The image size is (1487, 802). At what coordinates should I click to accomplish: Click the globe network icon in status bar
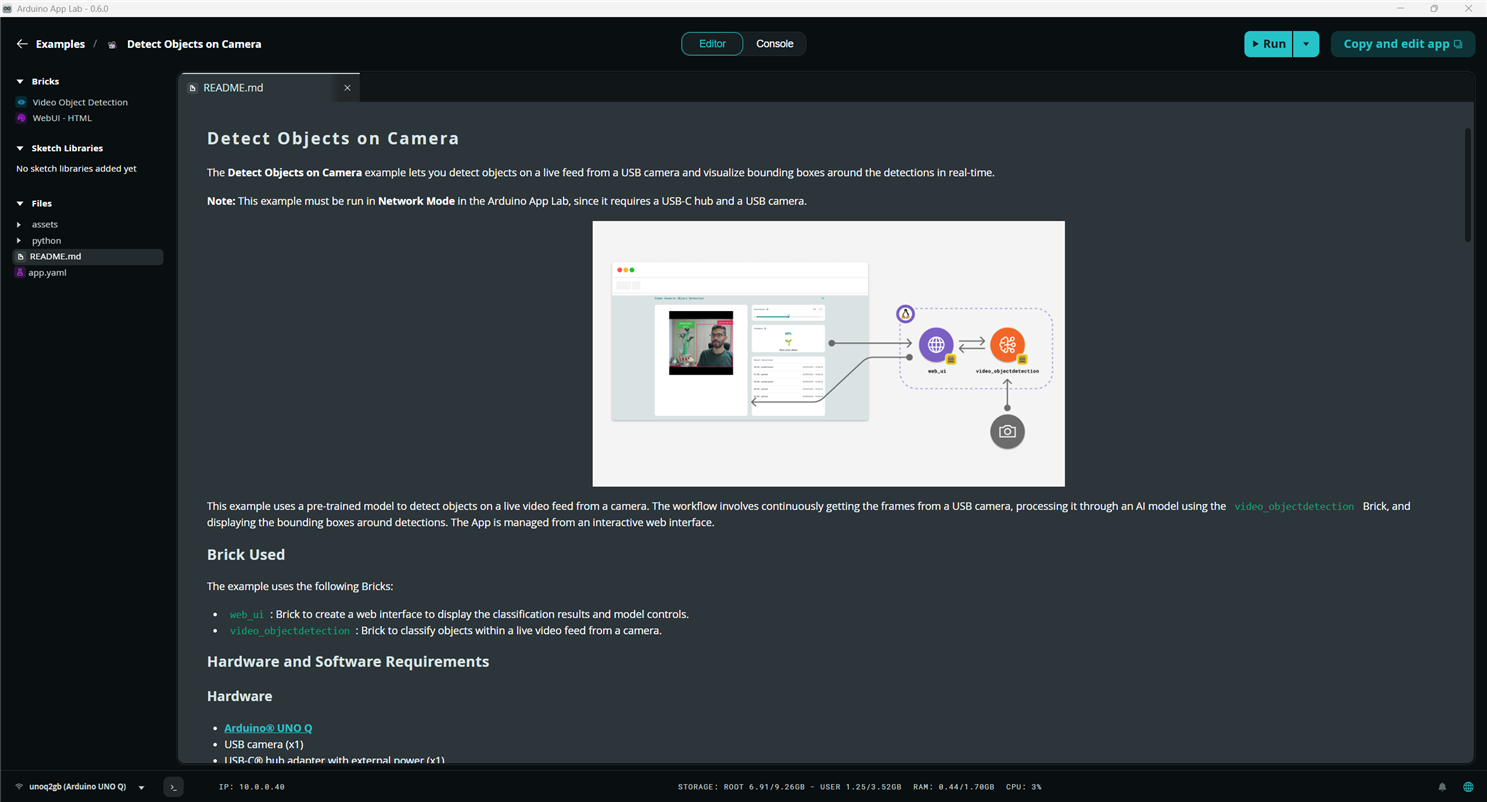tap(1468, 787)
